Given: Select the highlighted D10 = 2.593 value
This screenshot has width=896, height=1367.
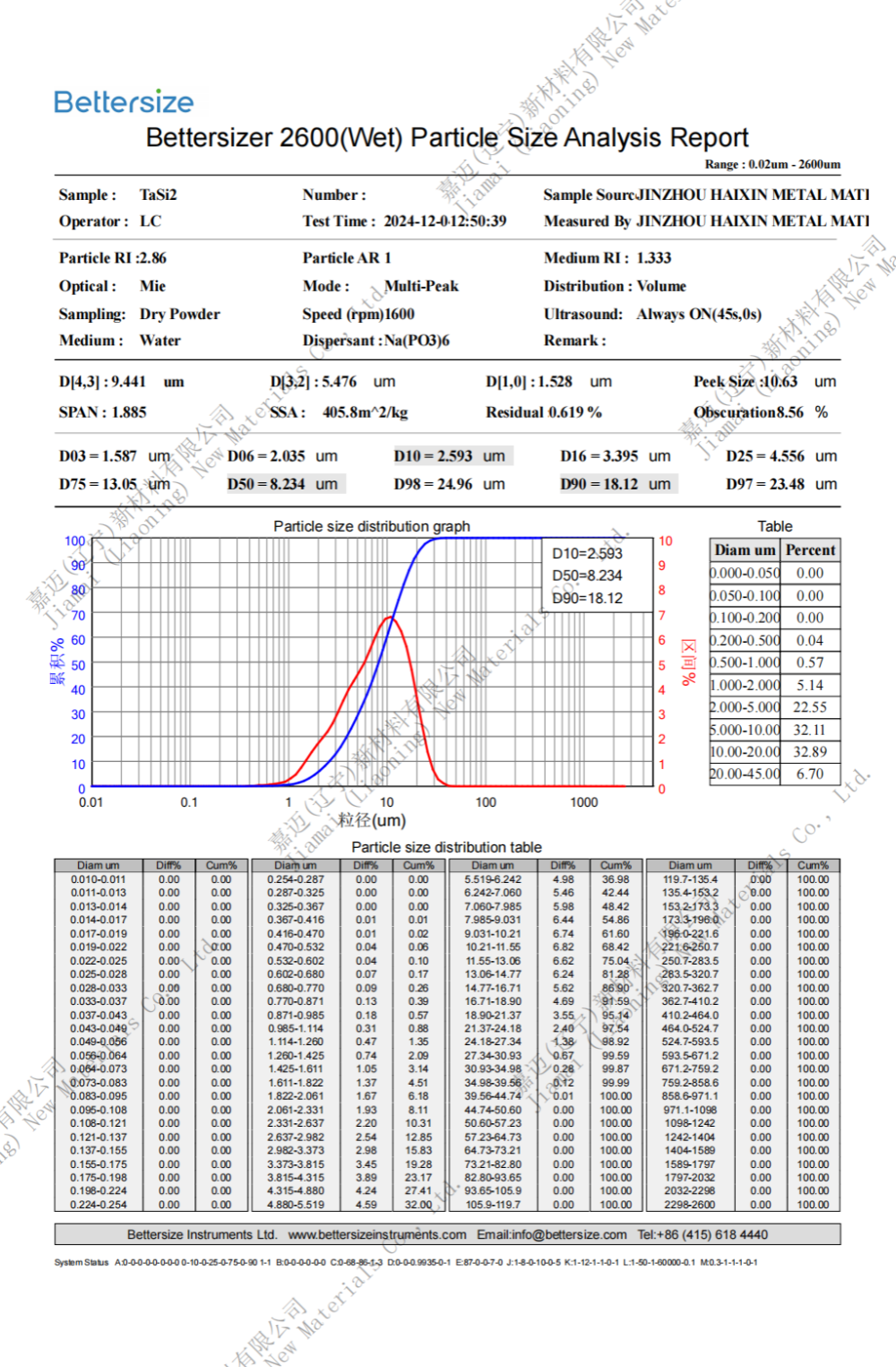Looking at the screenshot, I should pyautogui.click(x=452, y=455).
